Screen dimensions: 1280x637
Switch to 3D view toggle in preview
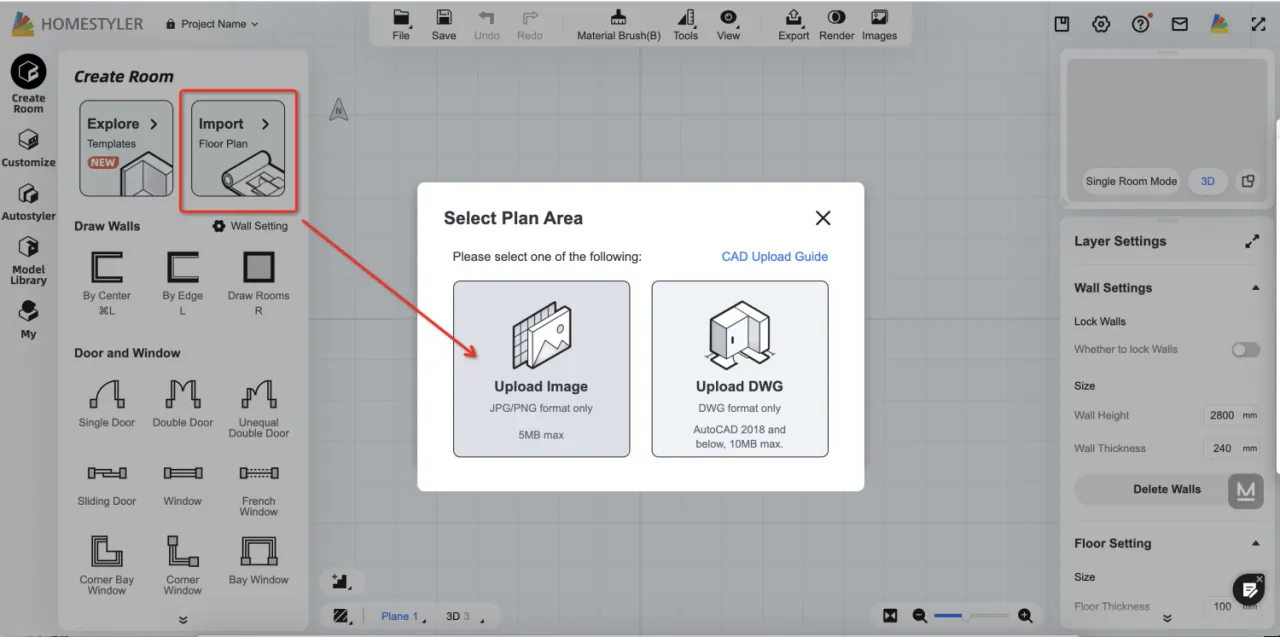1208,181
